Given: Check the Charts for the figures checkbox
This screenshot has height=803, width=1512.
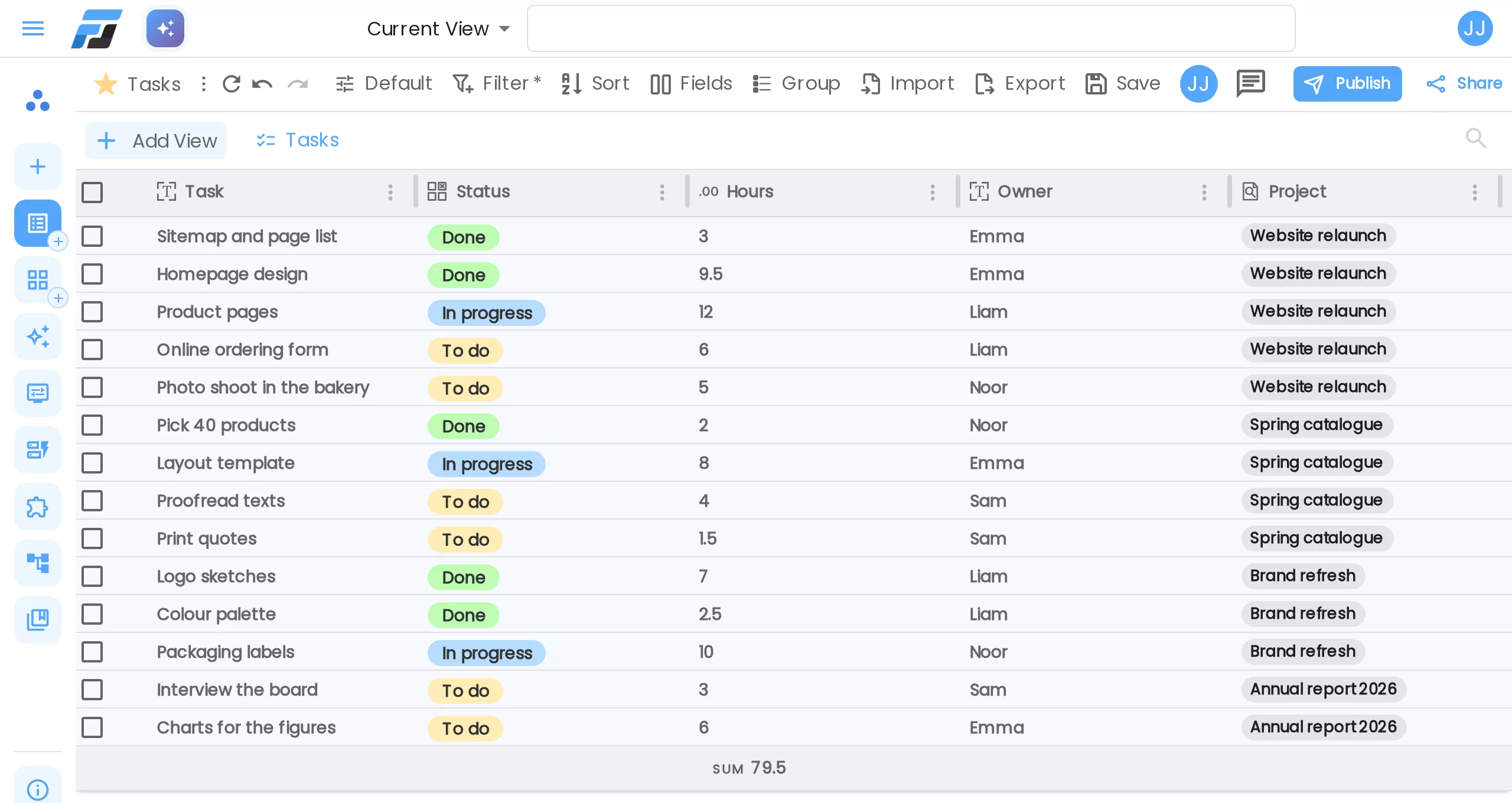Looking at the screenshot, I should [92, 727].
